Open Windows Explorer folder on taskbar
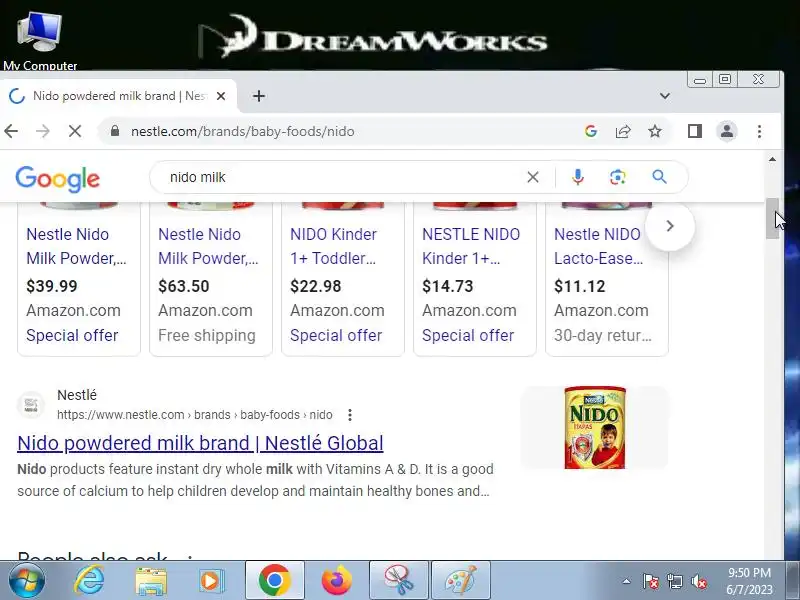This screenshot has height=600, width=800. click(150, 581)
